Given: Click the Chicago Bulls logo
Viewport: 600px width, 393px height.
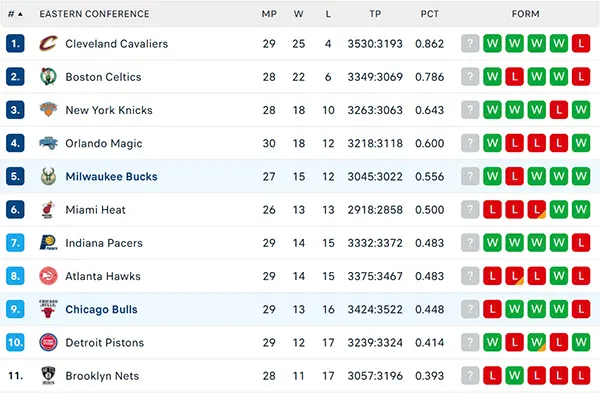Looking at the screenshot, I should (x=48, y=309).
